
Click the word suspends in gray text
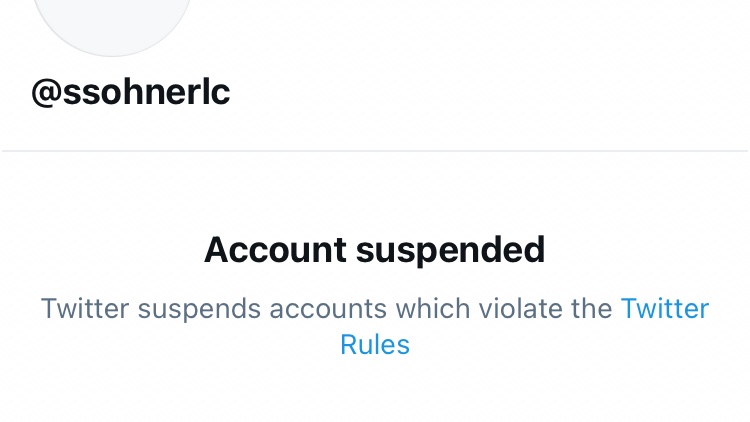[x=199, y=310]
